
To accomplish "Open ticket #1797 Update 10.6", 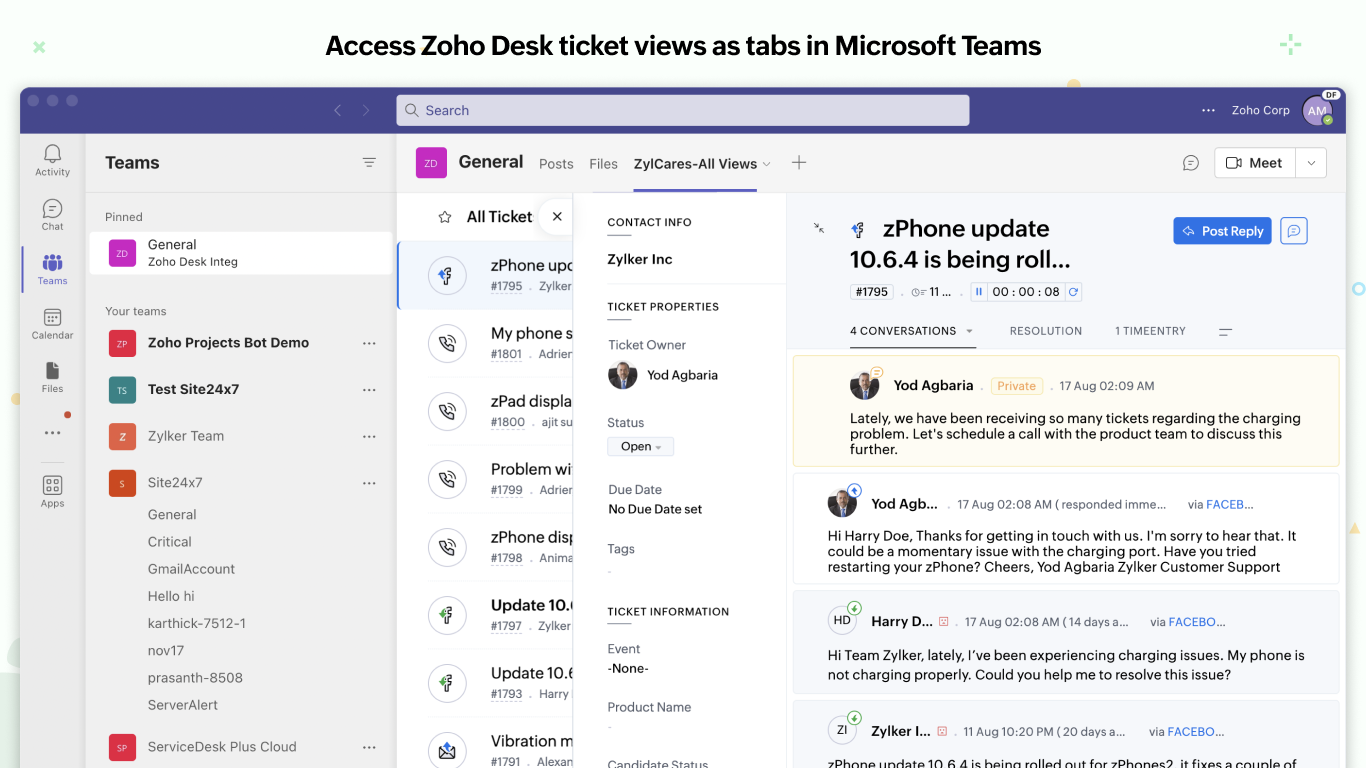I will point(485,615).
